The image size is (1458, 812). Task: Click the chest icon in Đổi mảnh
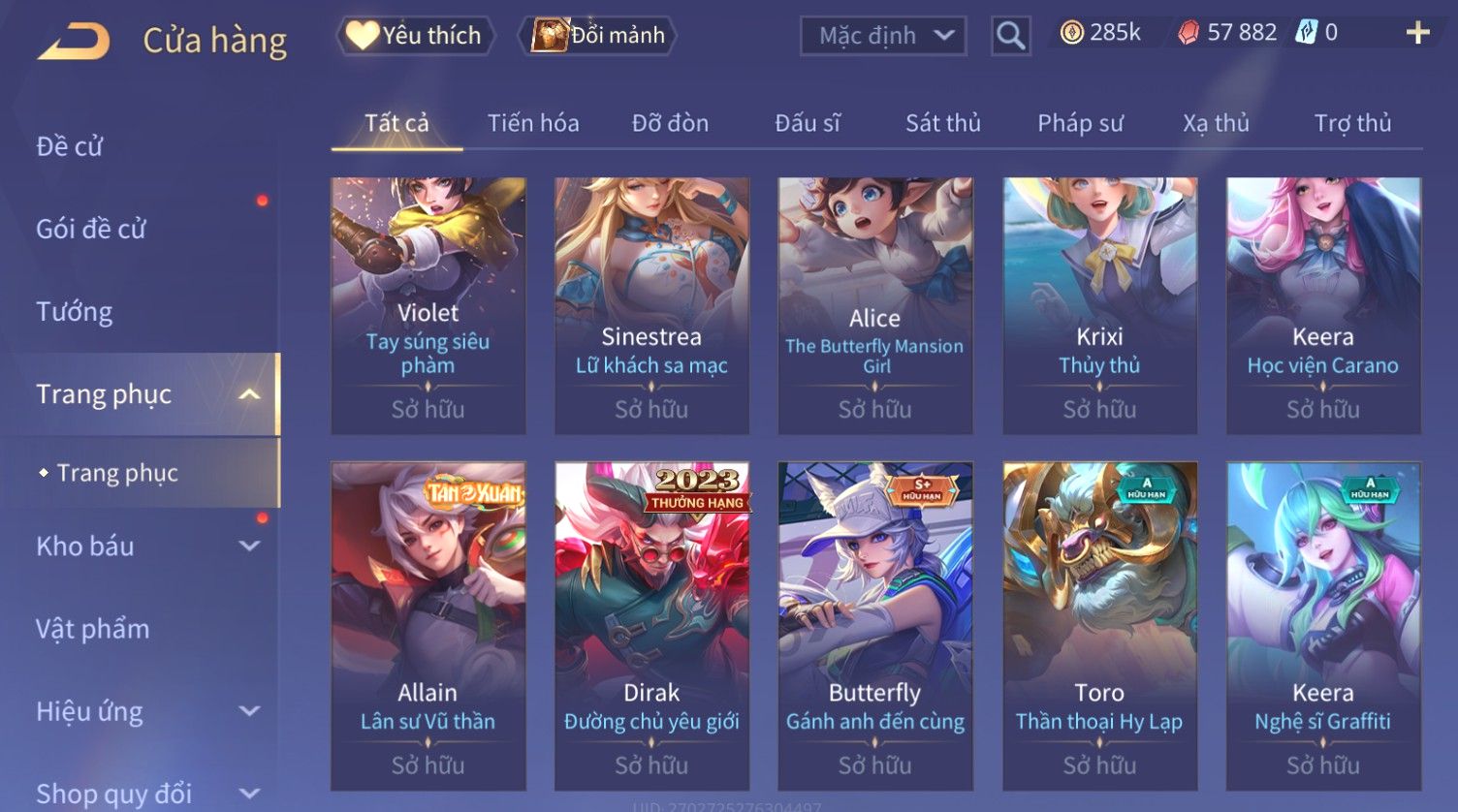(550, 36)
